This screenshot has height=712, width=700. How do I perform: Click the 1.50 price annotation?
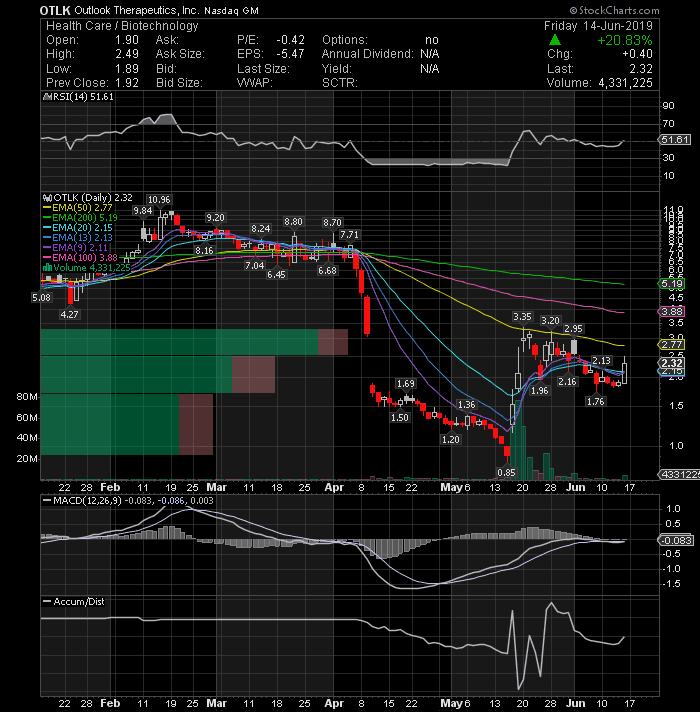coord(400,418)
